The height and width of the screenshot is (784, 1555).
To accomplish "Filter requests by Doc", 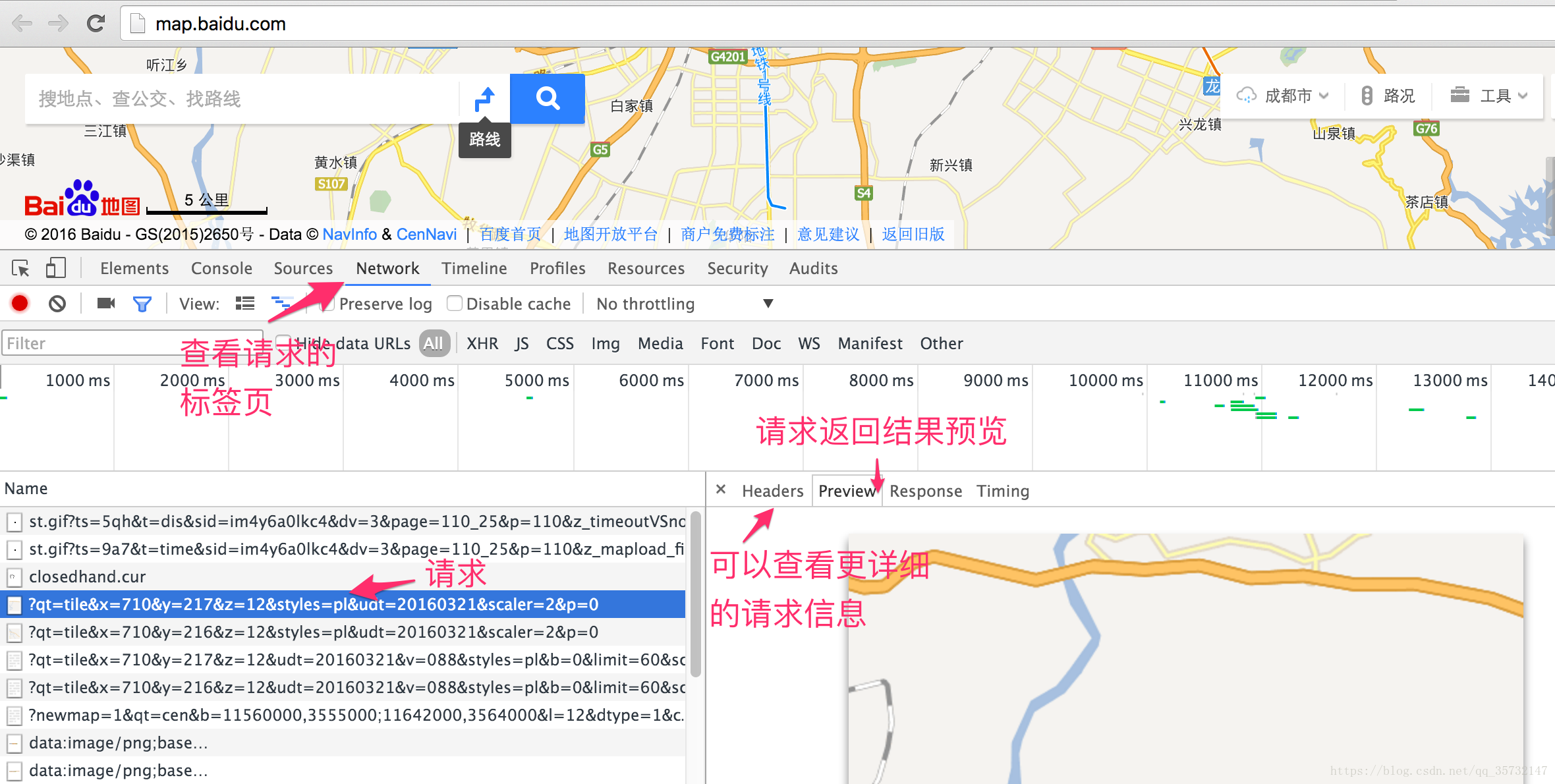I will point(766,343).
